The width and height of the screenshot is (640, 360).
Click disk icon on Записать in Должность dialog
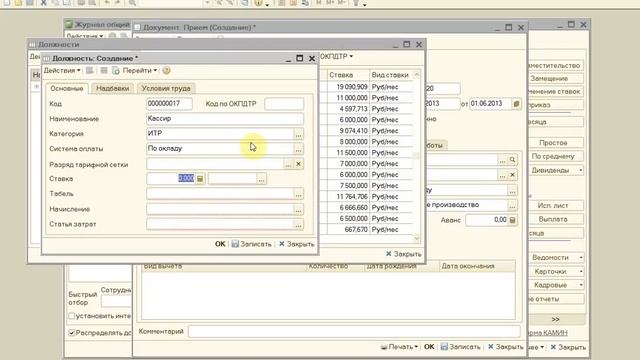(235, 244)
